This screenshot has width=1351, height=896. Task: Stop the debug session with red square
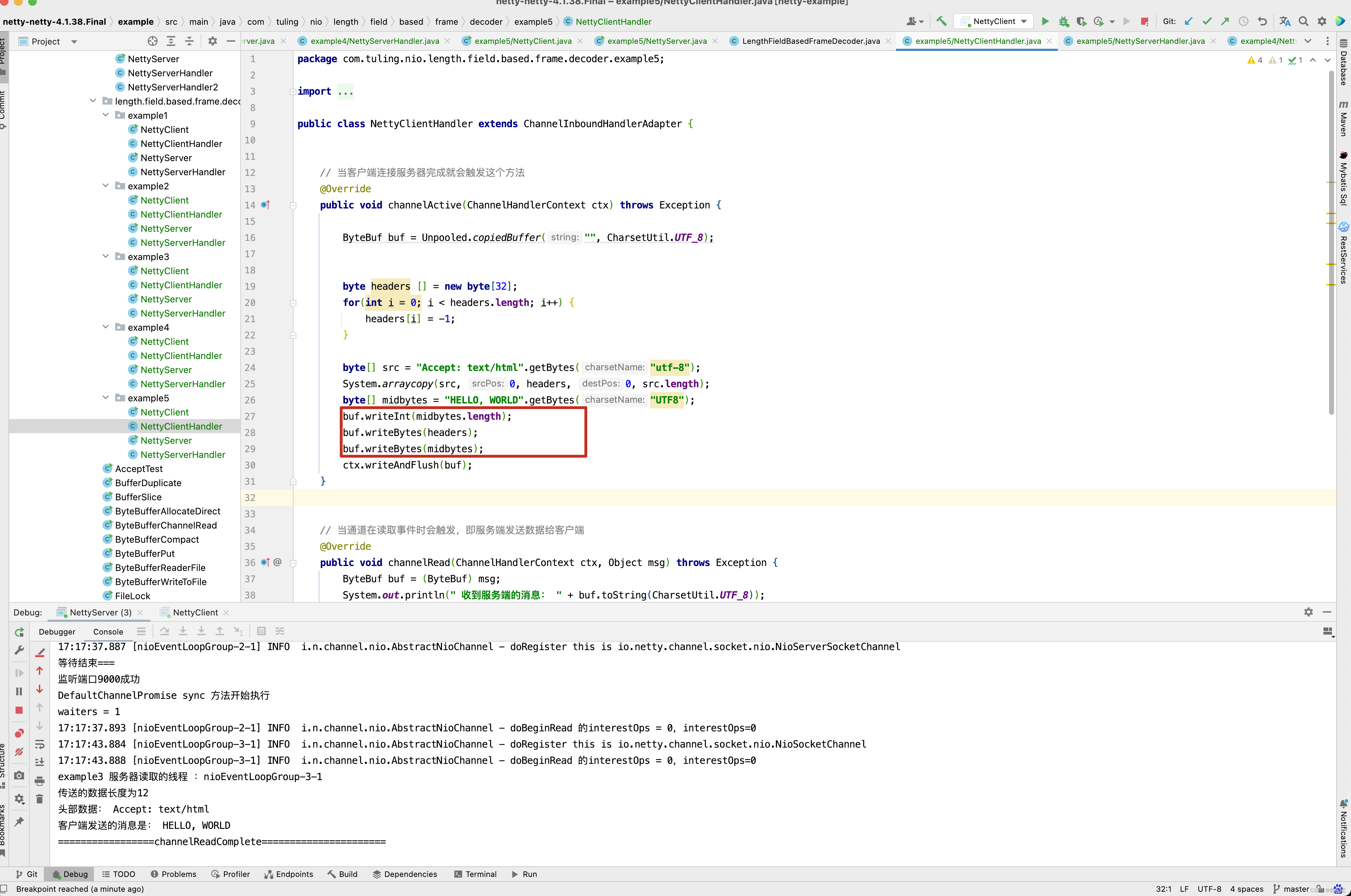19,710
